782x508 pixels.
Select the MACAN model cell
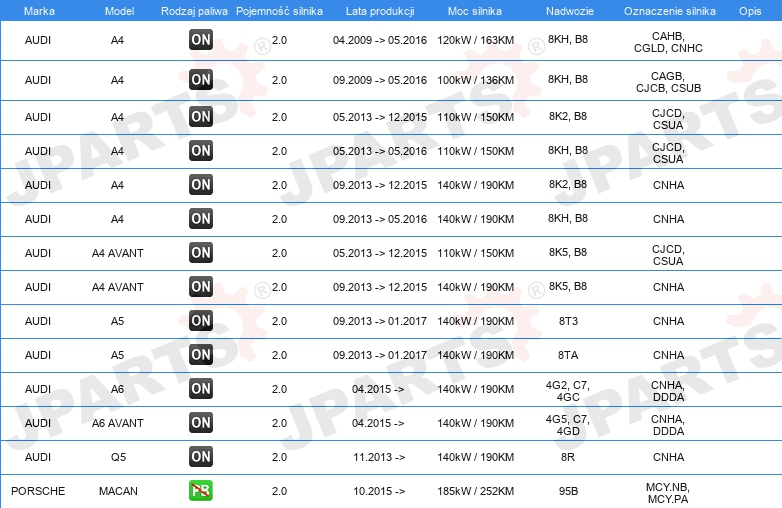pos(118,491)
